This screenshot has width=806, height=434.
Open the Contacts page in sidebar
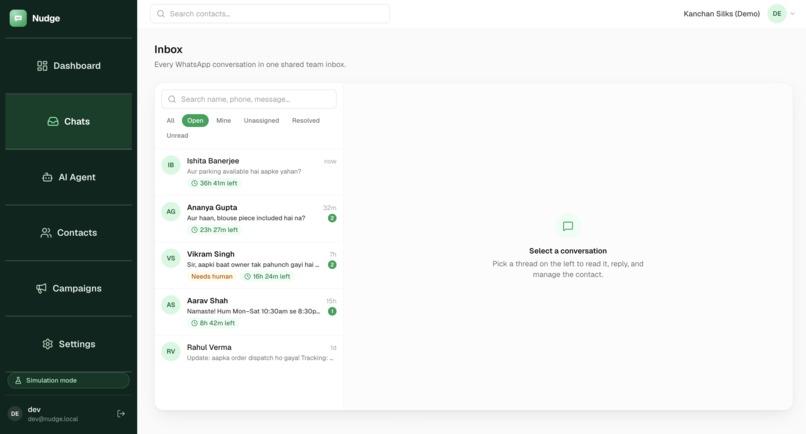click(x=68, y=232)
